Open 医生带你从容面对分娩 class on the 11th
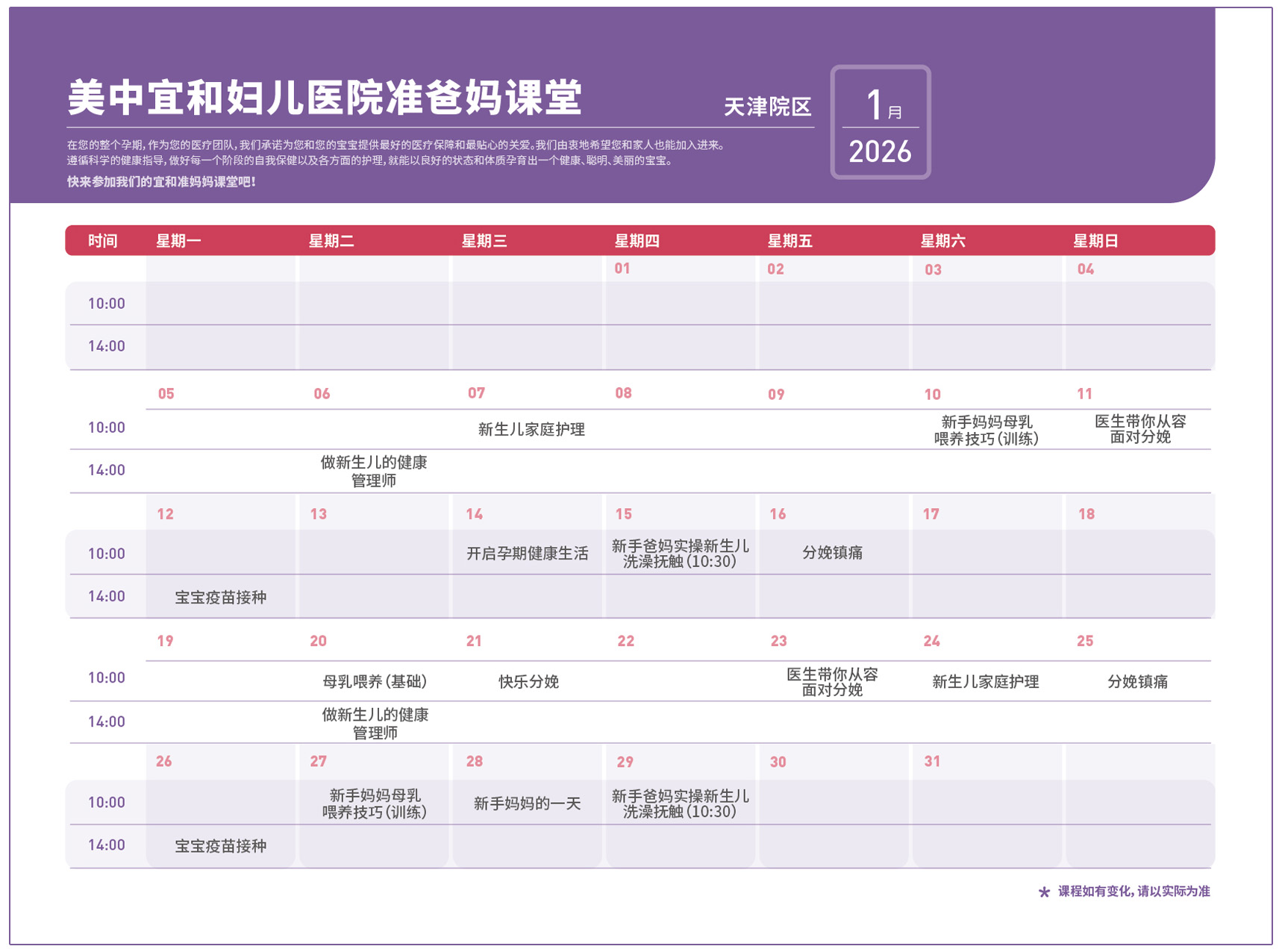Screen dimensions: 1282x952 [x=1139, y=429]
